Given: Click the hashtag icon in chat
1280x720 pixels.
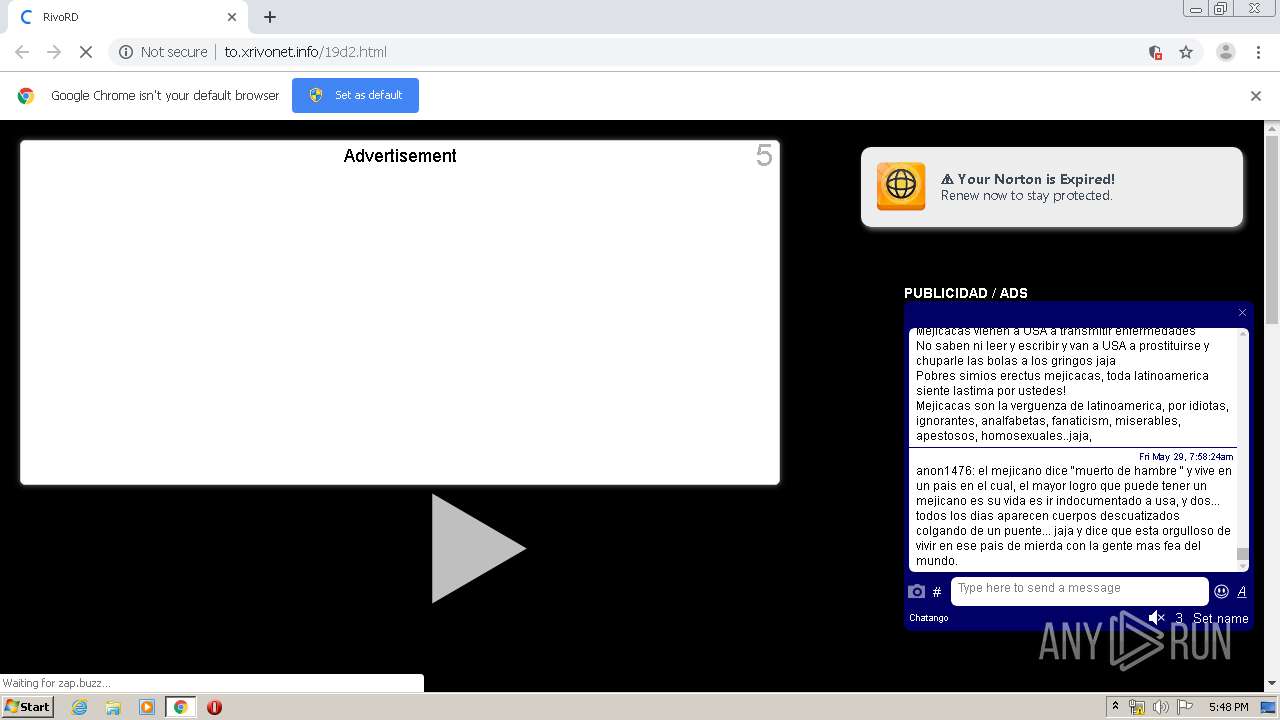Looking at the screenshot, I should [937, 592].
